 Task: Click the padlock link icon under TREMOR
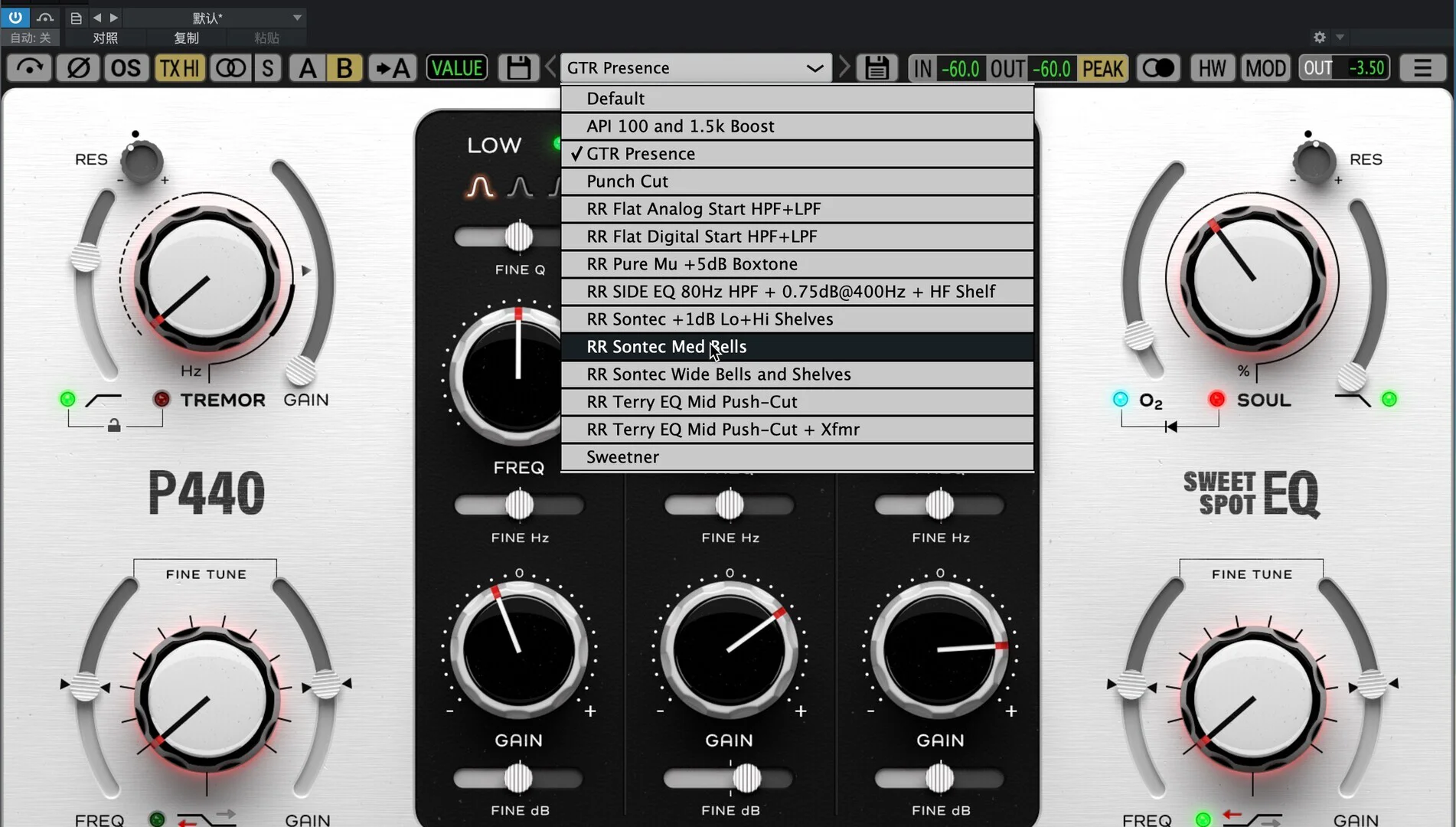click(114, 426)
